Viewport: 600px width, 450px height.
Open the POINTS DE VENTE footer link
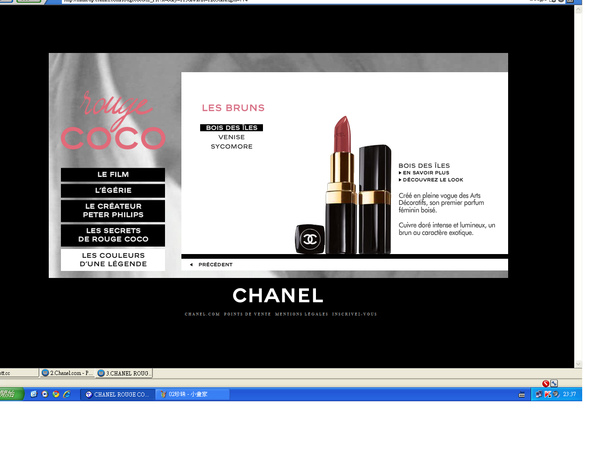(x=247, y=314)
